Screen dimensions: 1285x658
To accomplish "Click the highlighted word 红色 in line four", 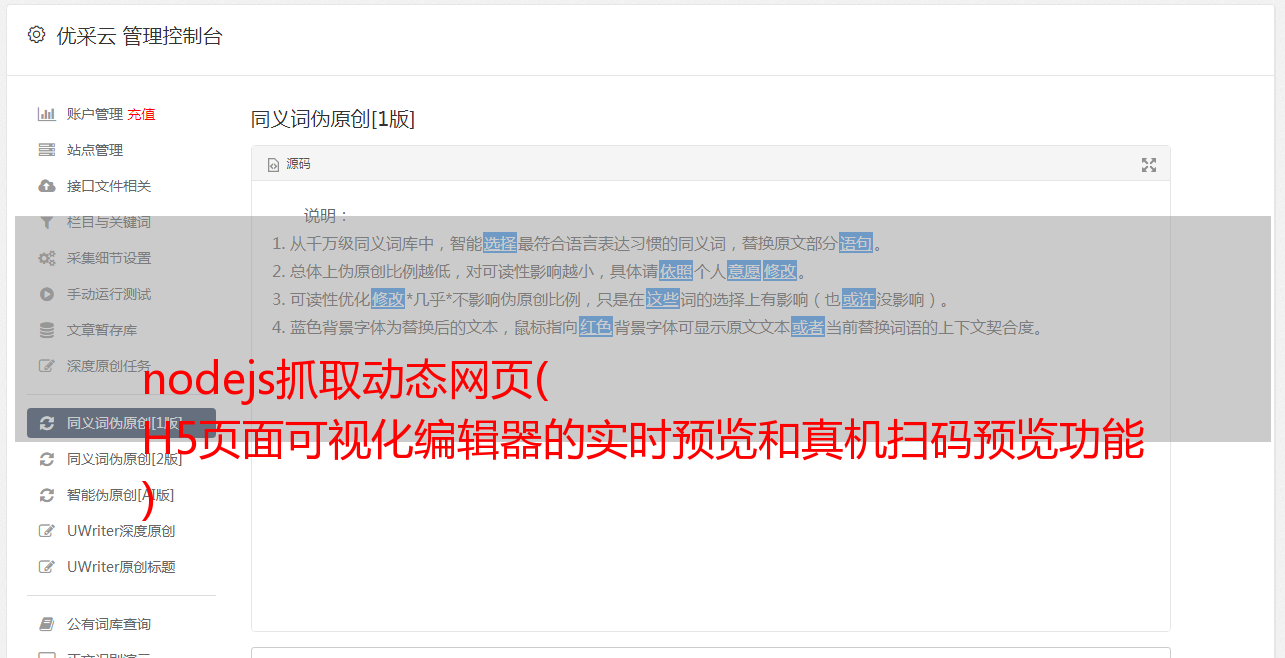I will [596, 327].
